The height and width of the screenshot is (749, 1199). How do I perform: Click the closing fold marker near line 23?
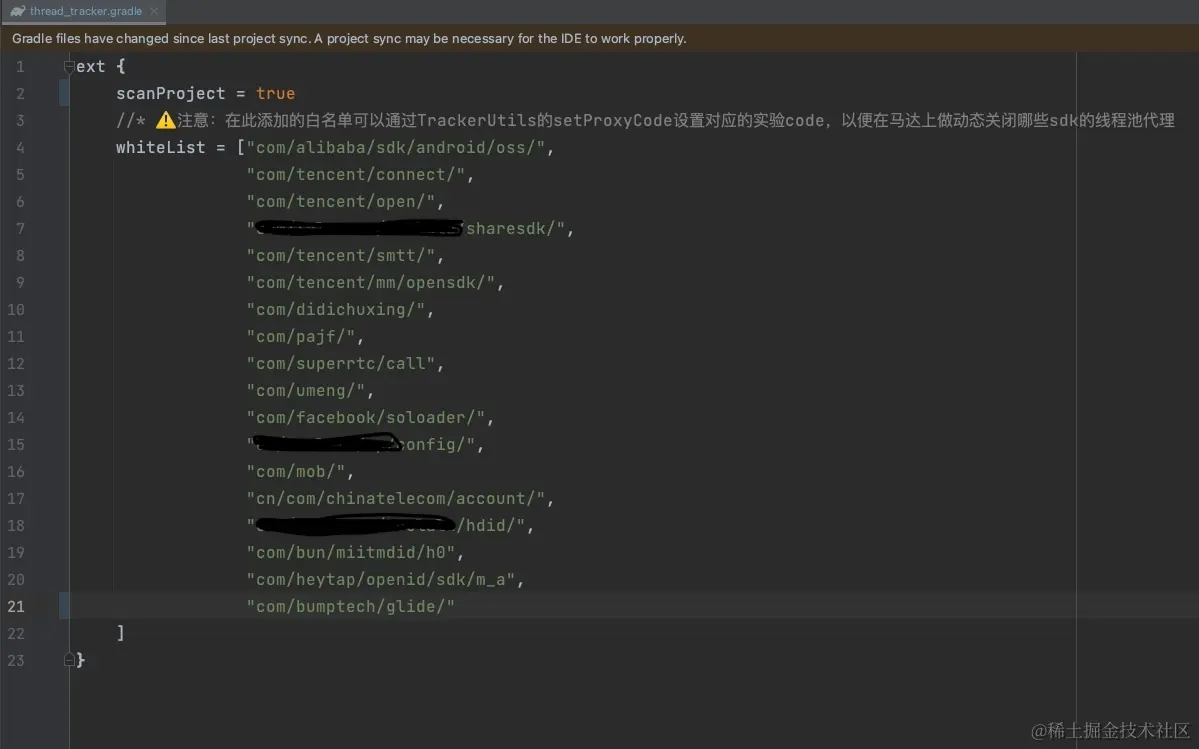pyautogui.click(x=69, y=660)
